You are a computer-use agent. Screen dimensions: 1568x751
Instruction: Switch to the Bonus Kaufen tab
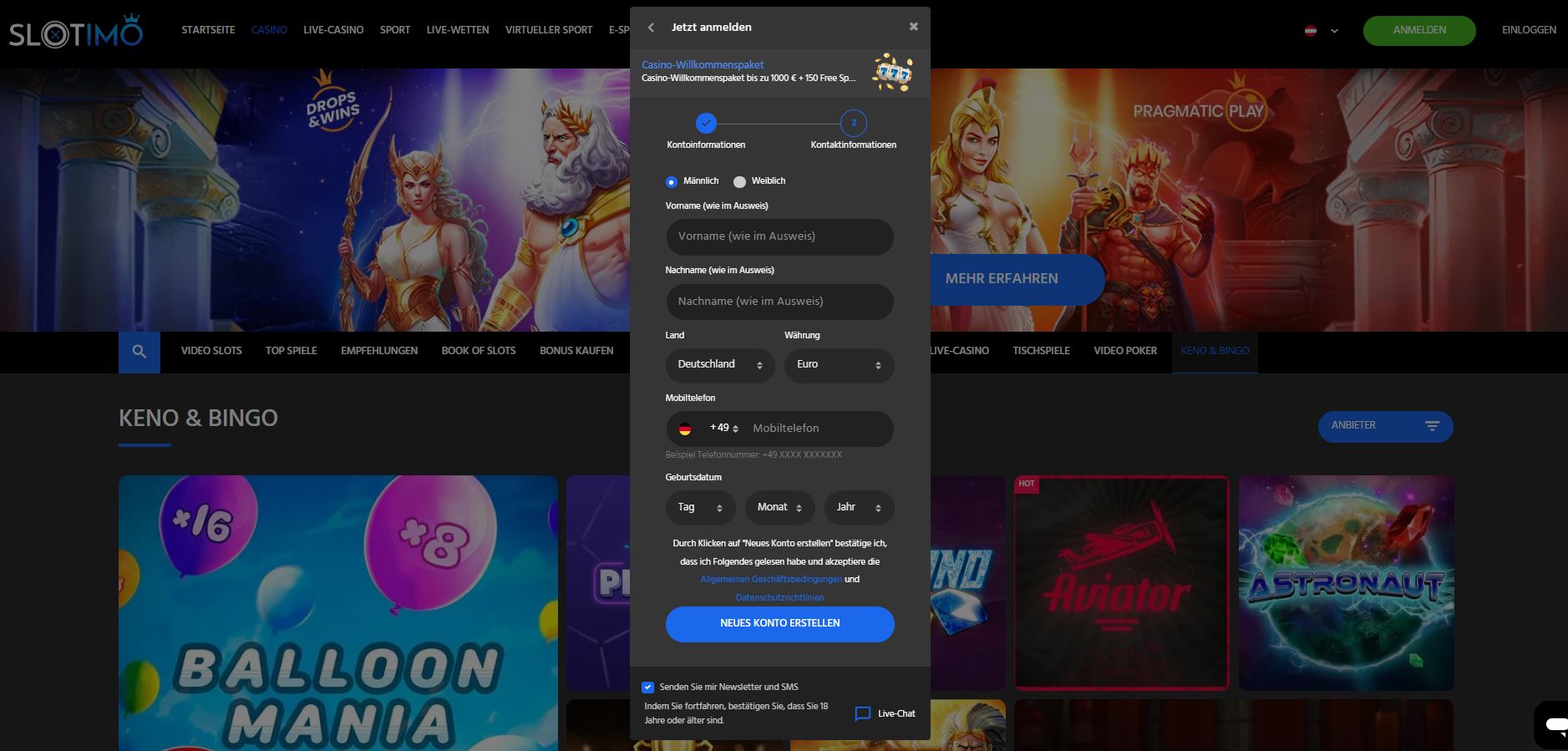coord(576,351)
